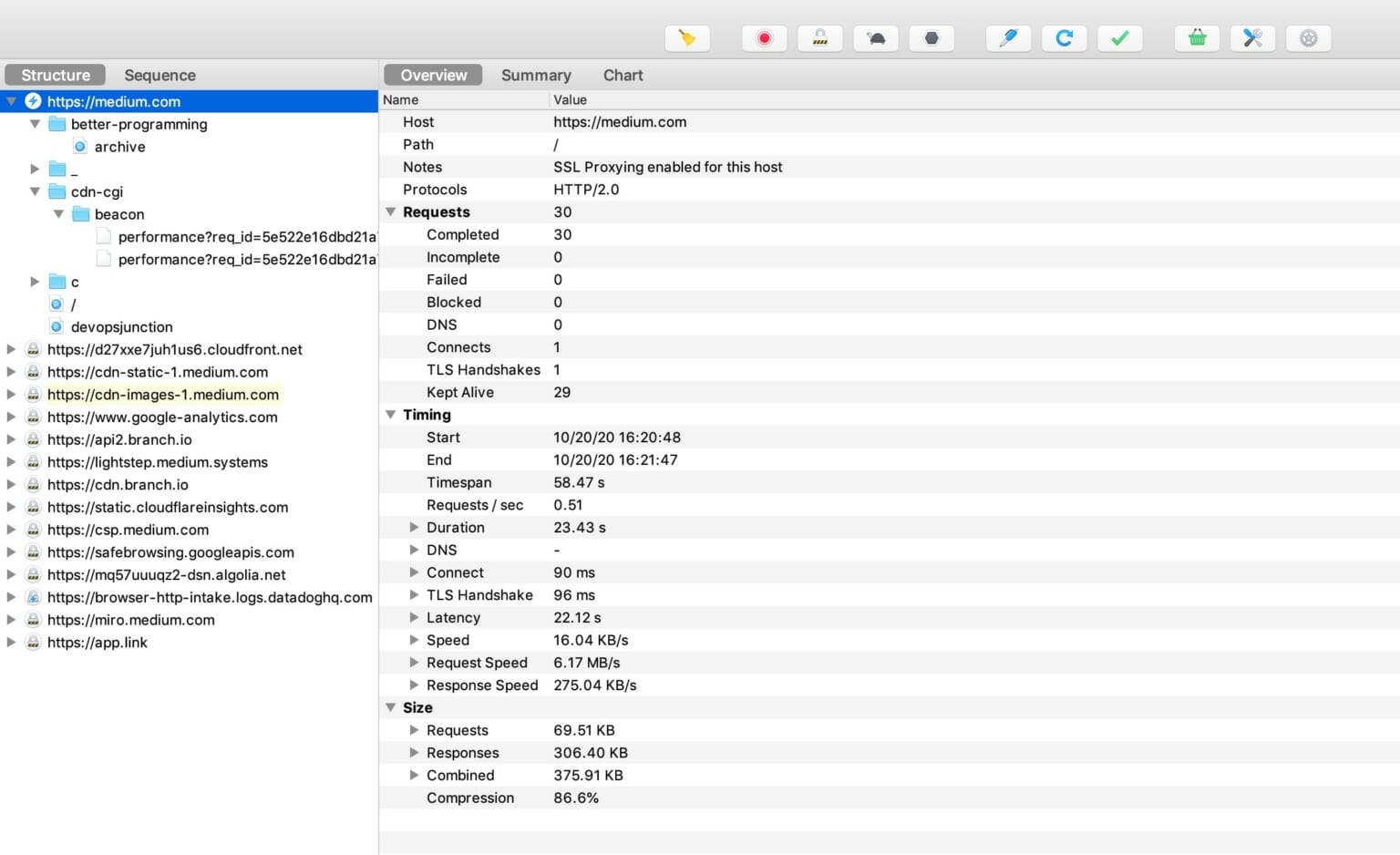Select the archive item under better-programming
This screenshot has height=855, width=1400.
tap(119, 146)
